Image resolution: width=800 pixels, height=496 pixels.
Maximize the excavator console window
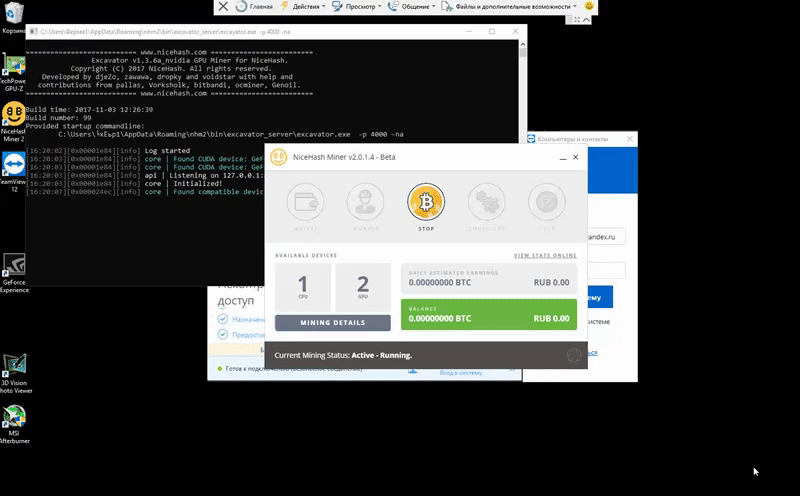click(x=492, y=32)
